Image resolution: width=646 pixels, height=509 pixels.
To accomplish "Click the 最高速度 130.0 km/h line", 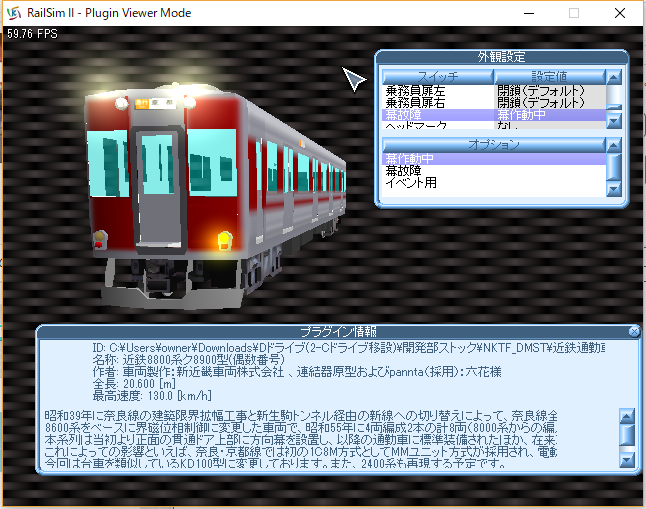I will (152, 396).
